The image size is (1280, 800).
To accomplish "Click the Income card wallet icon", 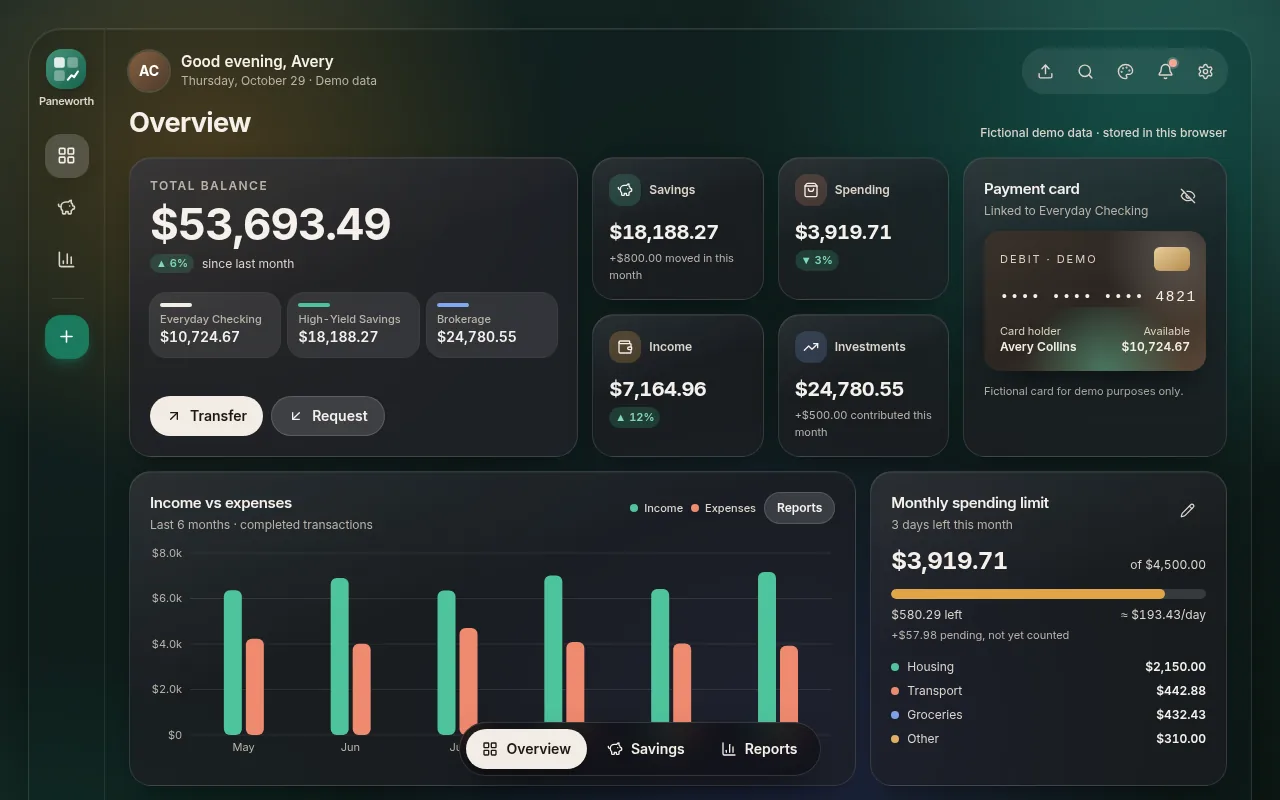I will [625, 347].
